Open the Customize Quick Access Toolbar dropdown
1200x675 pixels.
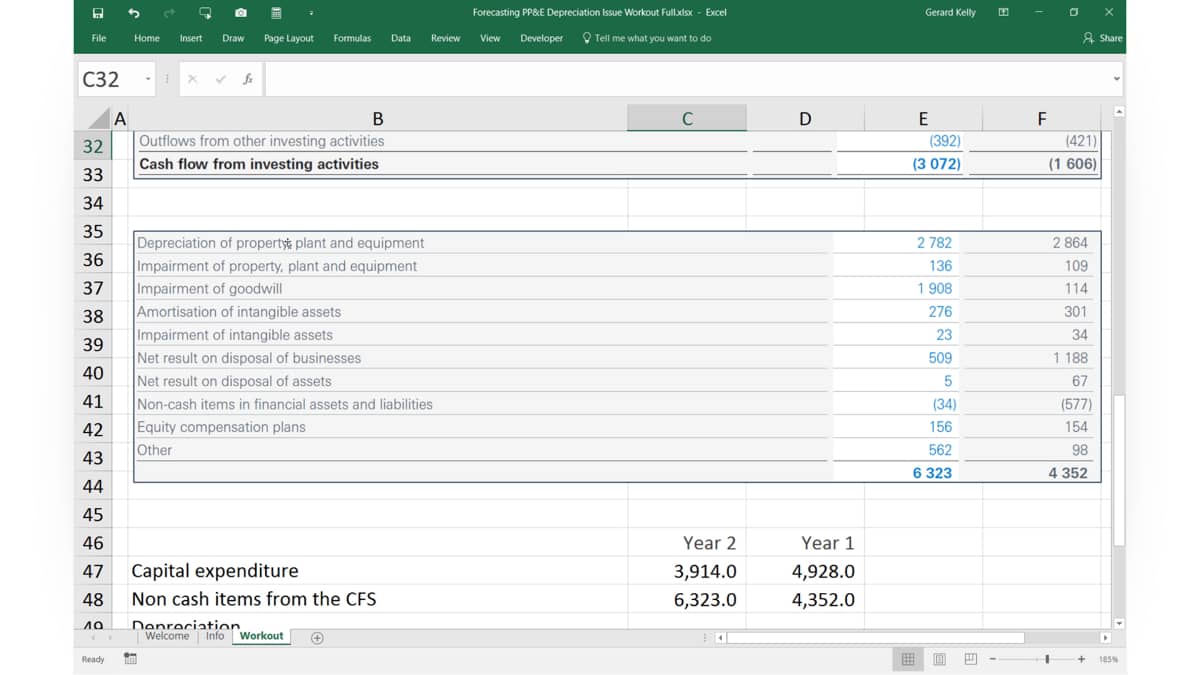point(311,13)
